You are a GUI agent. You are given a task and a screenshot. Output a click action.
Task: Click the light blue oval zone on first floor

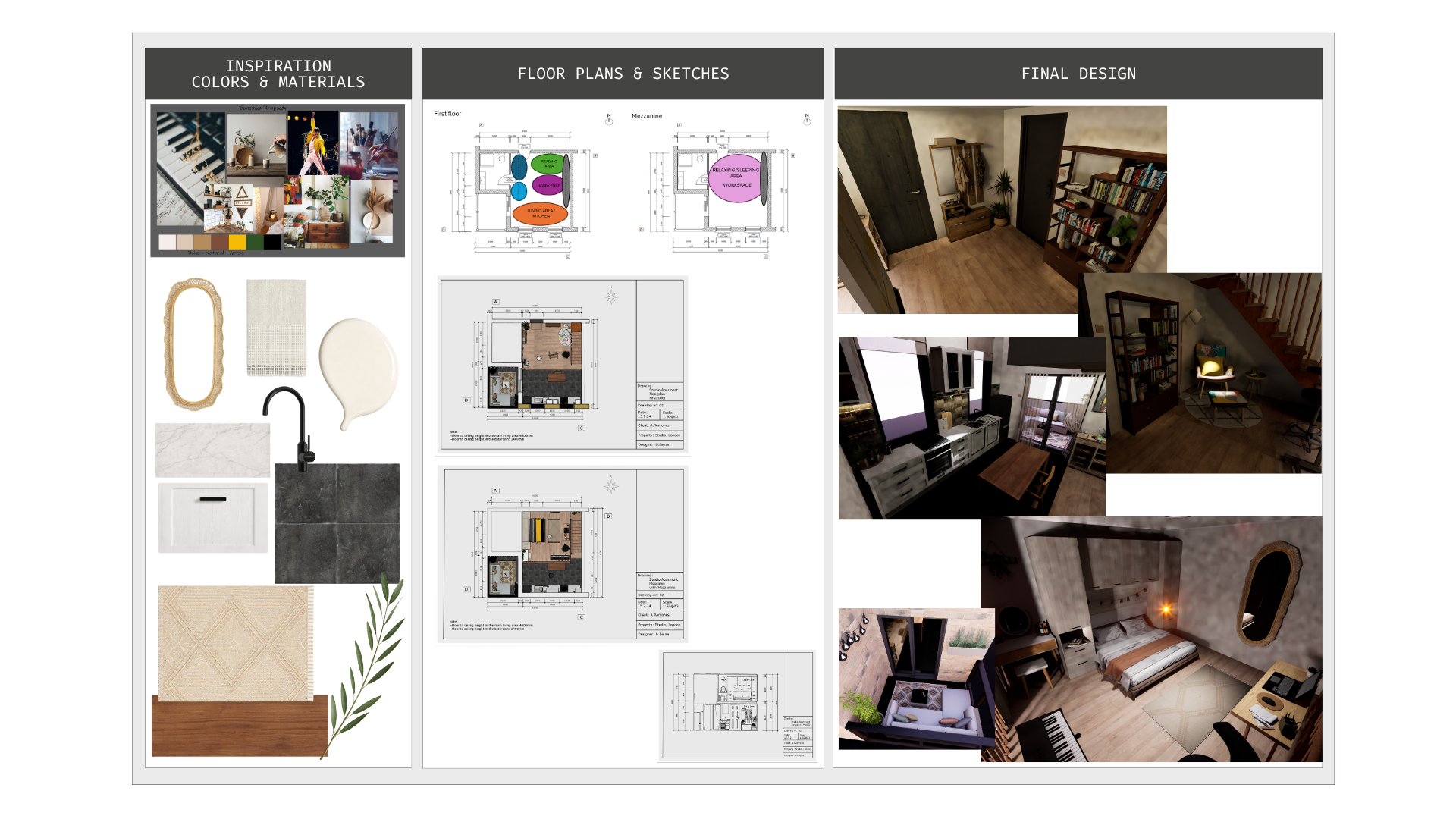click(519, 191)
